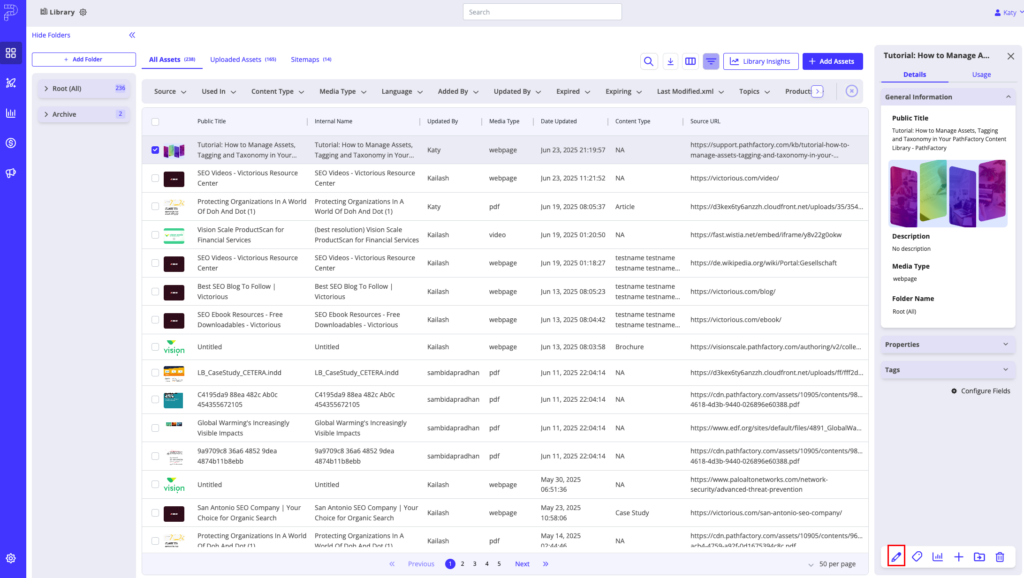This screenshot has width=1024, height=578.
Task: Close the asset details panel
Action: [1010, 56]
